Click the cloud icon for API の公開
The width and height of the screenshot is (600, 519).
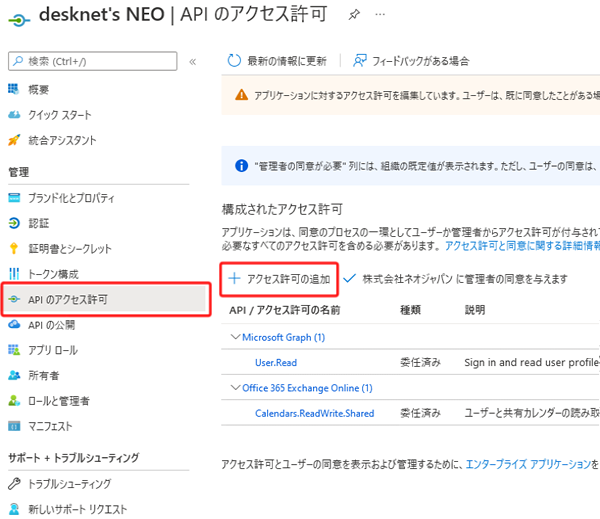(x=14, y=325)
